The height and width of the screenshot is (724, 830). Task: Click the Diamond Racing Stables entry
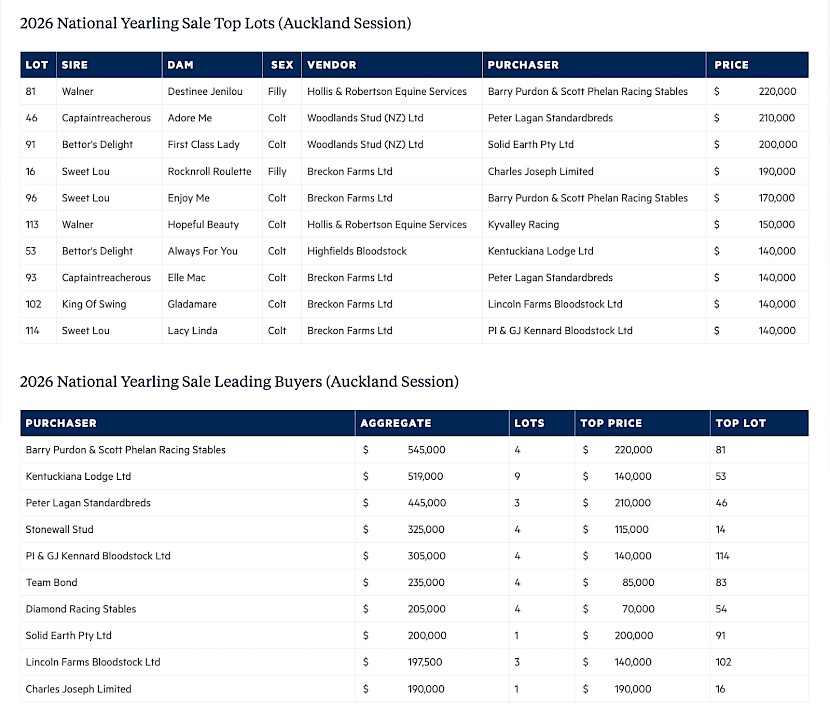[81, 609]
